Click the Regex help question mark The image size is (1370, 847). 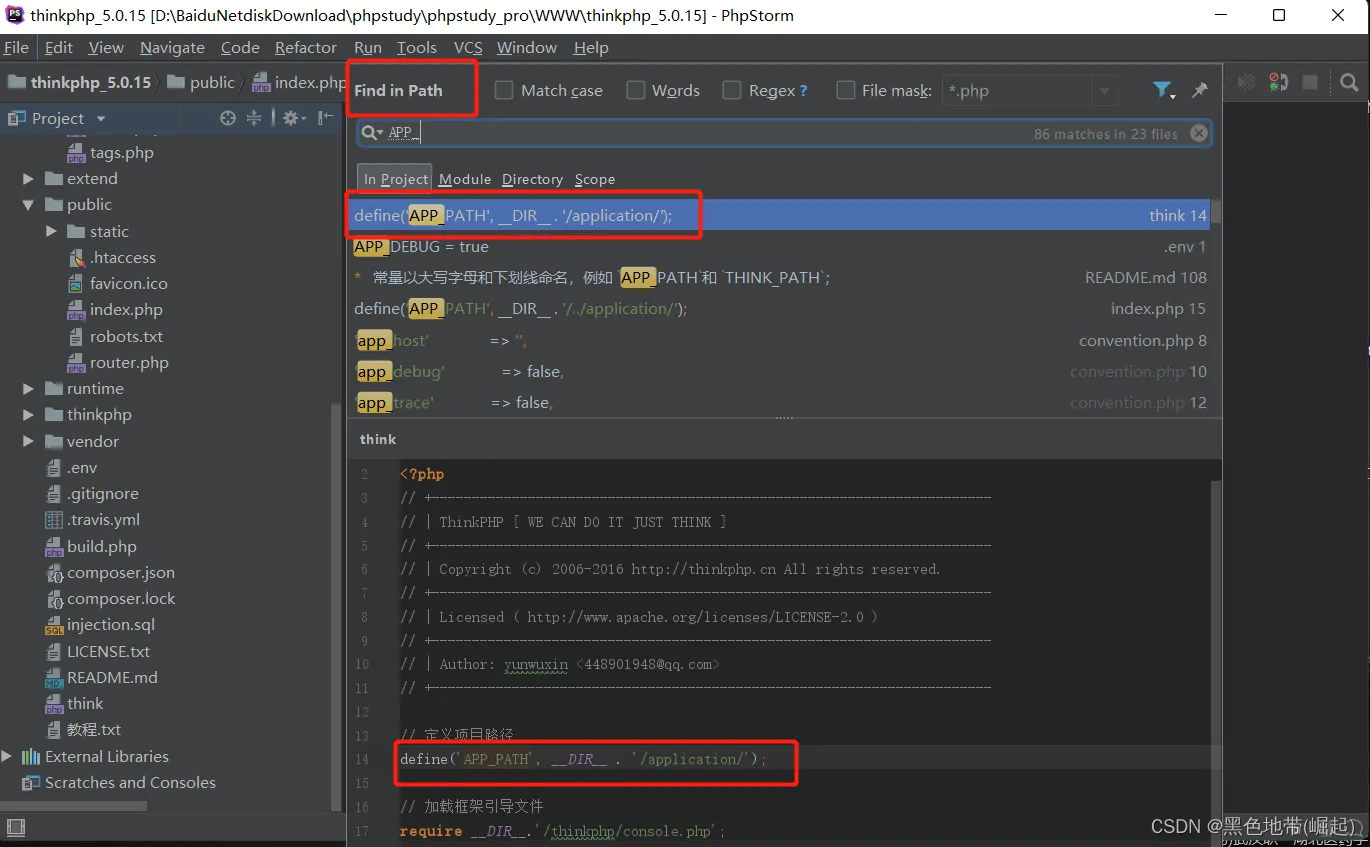pyautogui.click(x=803, y=91)
